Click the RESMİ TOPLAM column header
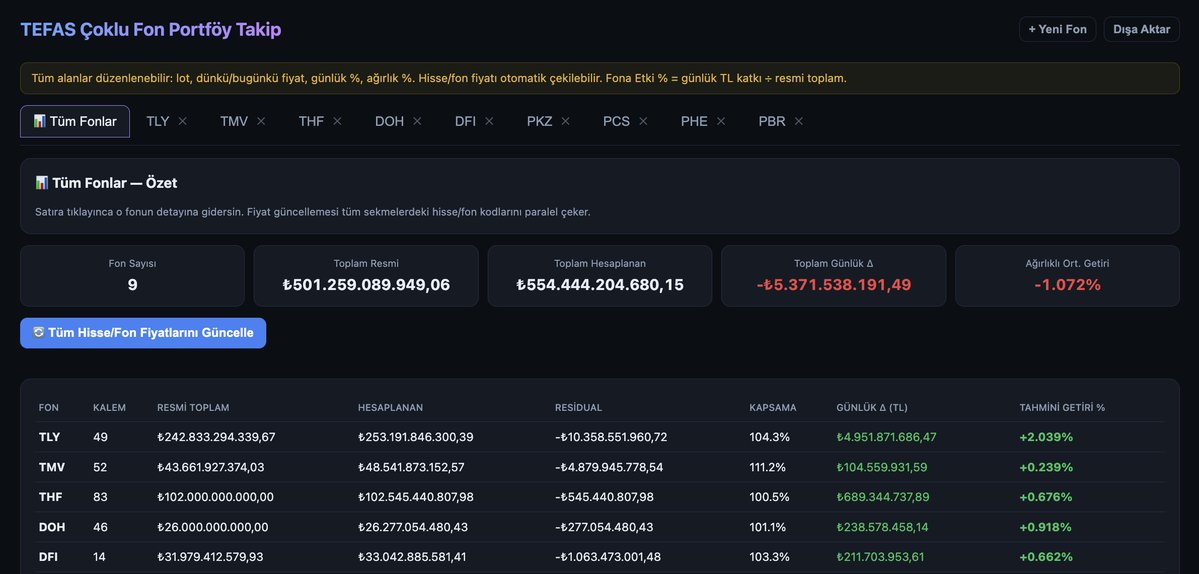Screen dimensions: 1199x574 tap(193, 407)
